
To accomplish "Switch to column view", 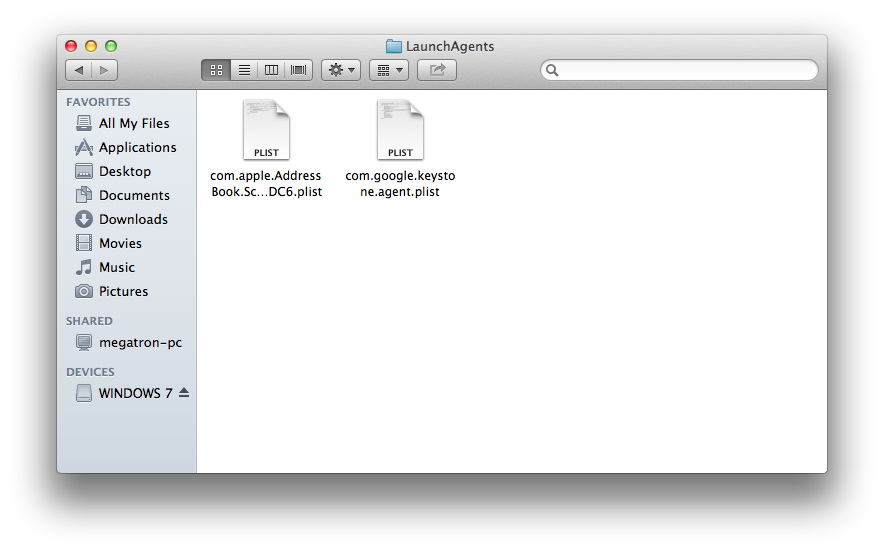I will pos(271,70).
